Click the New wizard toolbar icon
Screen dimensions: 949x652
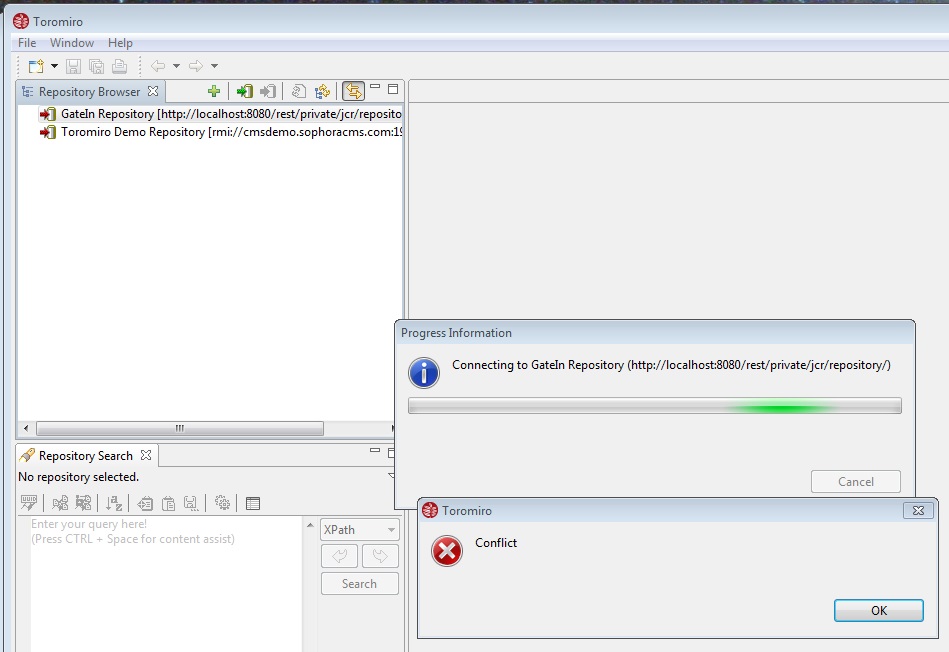36,66
